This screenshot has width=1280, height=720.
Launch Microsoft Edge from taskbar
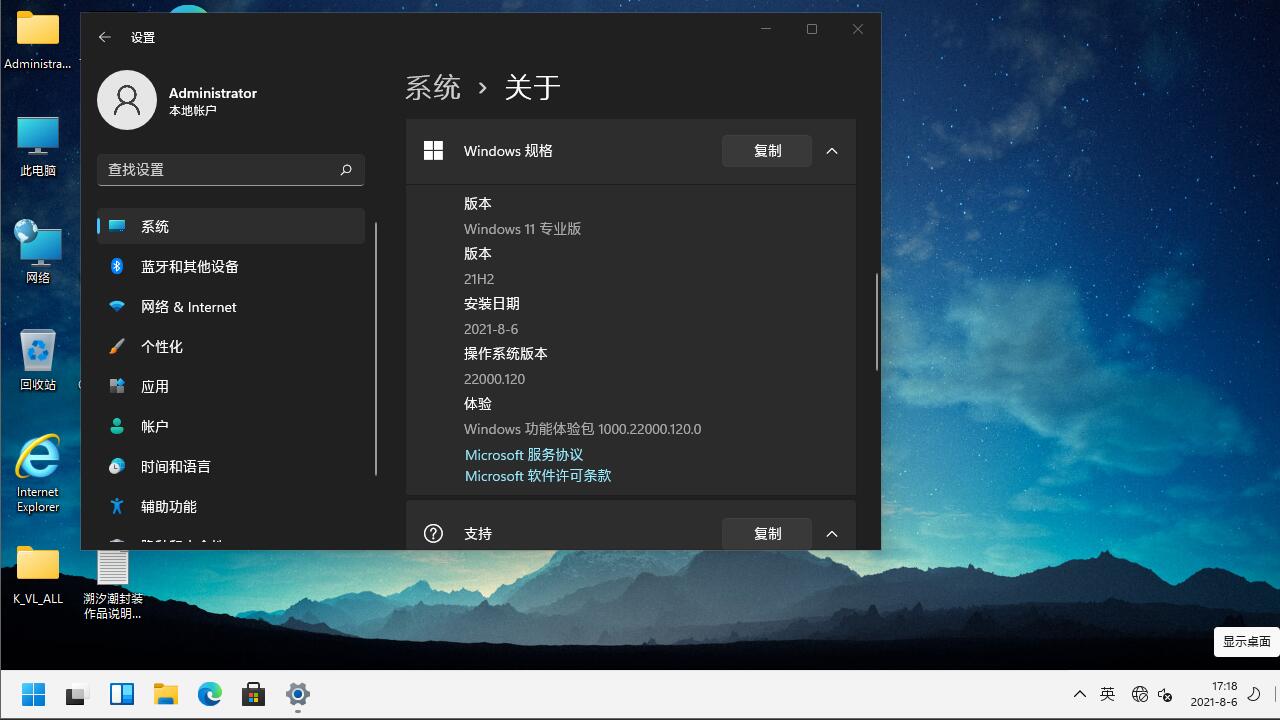point(210,694)
